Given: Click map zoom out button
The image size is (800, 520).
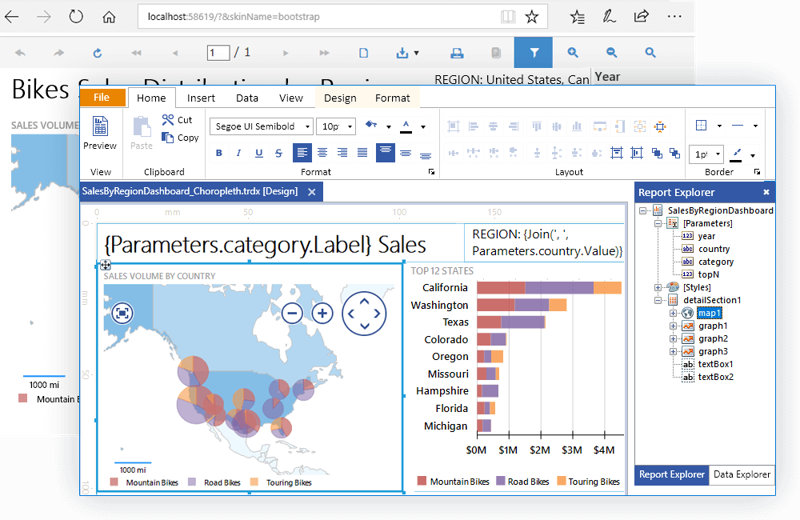Looking at the screenshot, I should pos(292,313).
